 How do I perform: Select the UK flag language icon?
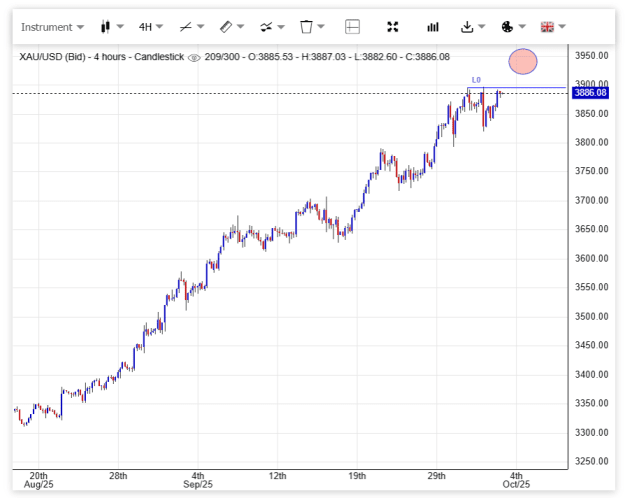[547, 27]
